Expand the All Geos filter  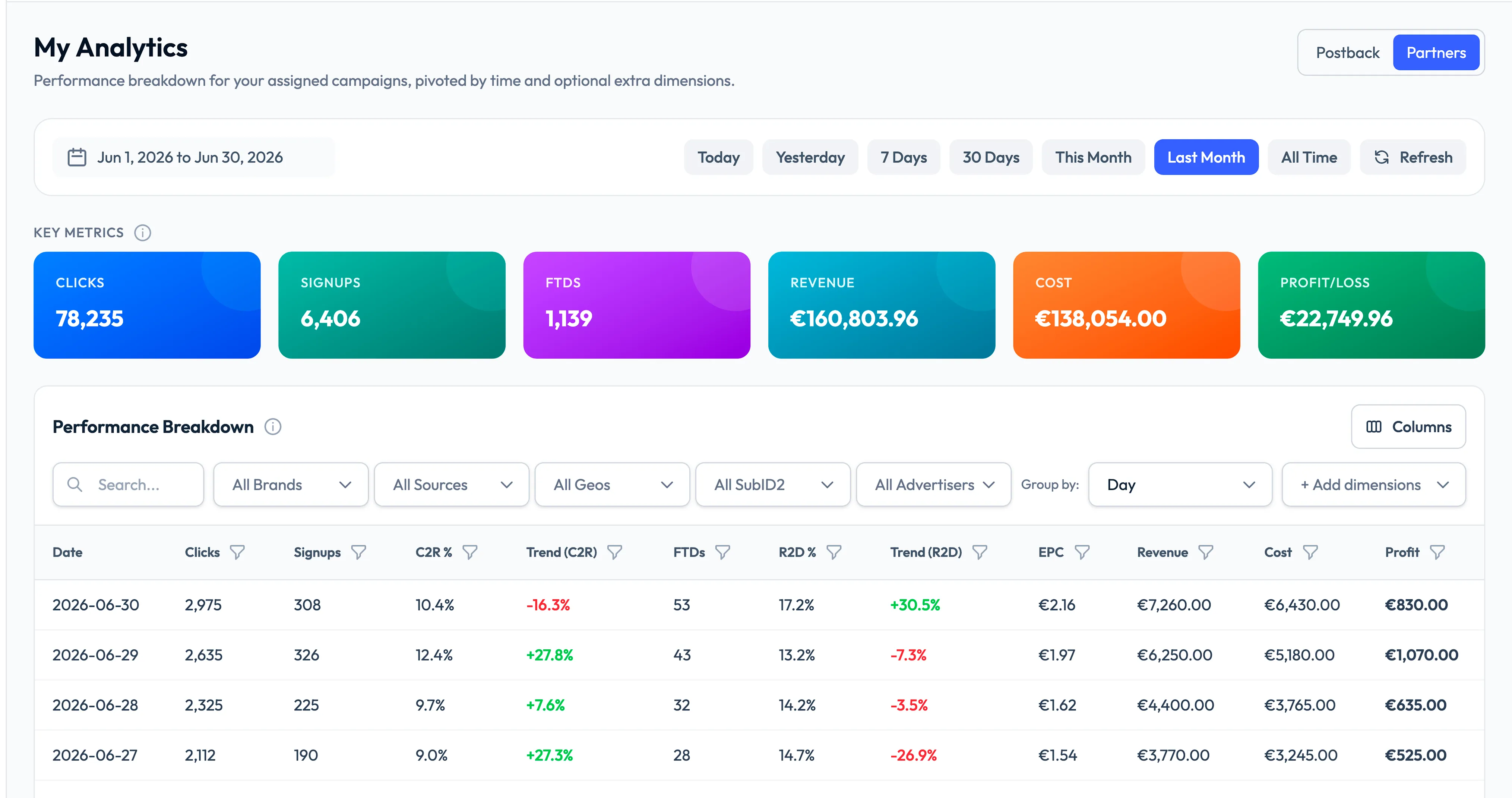pyautogui.click(x=612, y=485)
